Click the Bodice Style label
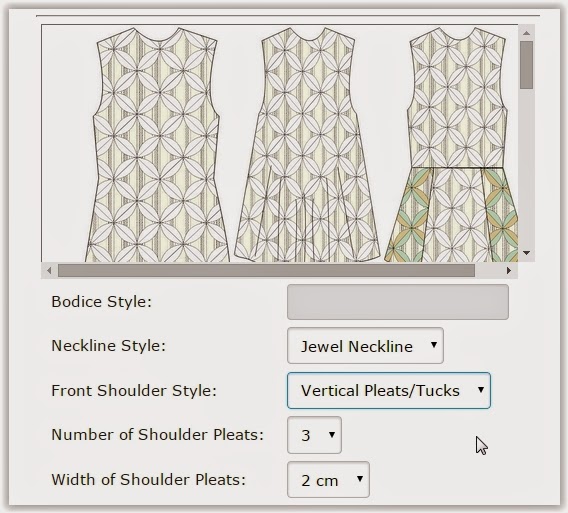This screenshot has height=513, width=568. [101, 302]
